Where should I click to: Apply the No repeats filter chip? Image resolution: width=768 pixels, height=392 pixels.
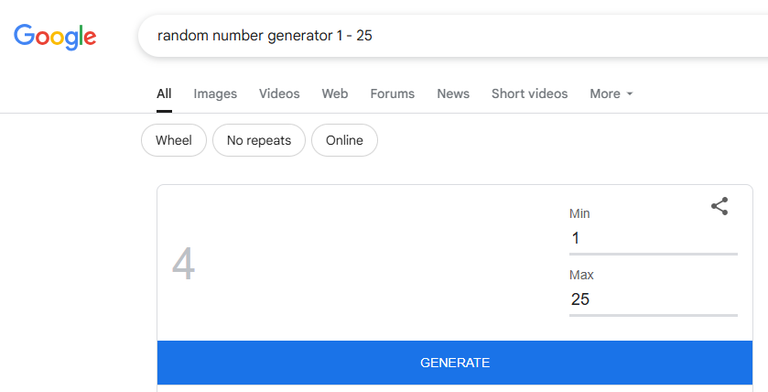coord(259,140)
